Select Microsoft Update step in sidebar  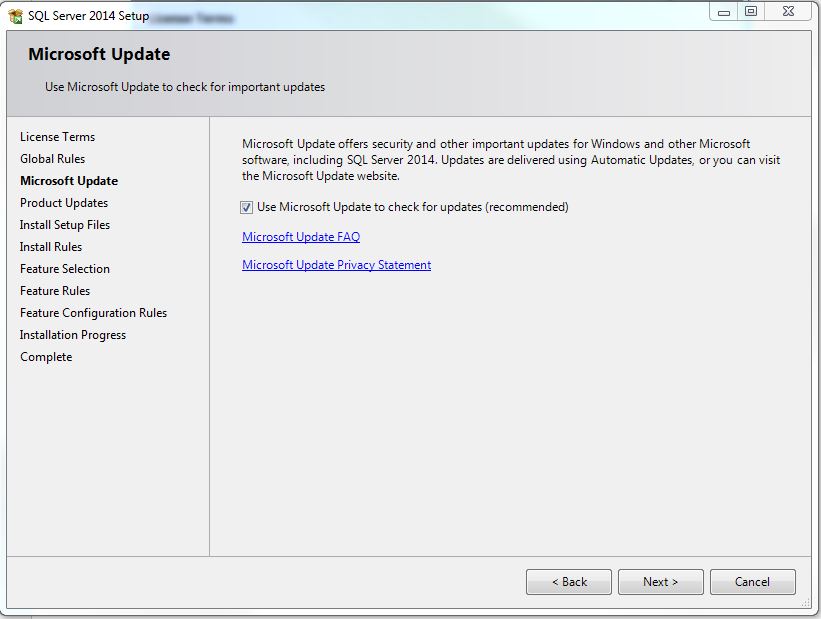click(69, 181)
